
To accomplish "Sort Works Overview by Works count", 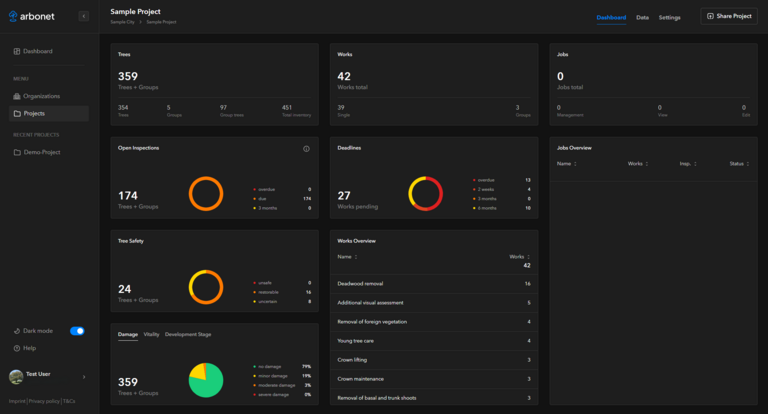I will click(520, 256).
